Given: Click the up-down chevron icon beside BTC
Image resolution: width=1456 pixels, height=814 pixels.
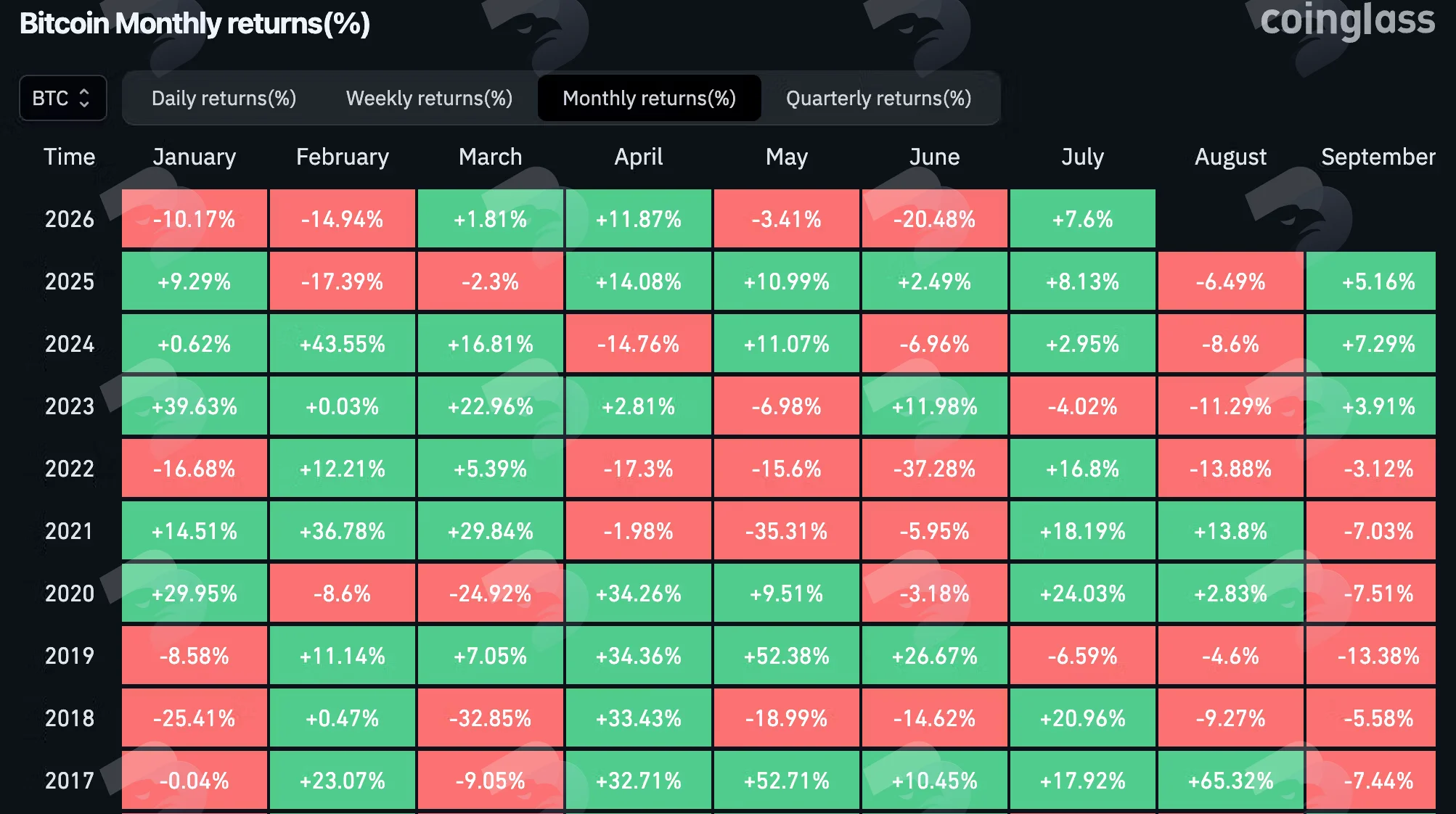Looking at the screenshot, I should pyautogui.click(x=84, y=98).
